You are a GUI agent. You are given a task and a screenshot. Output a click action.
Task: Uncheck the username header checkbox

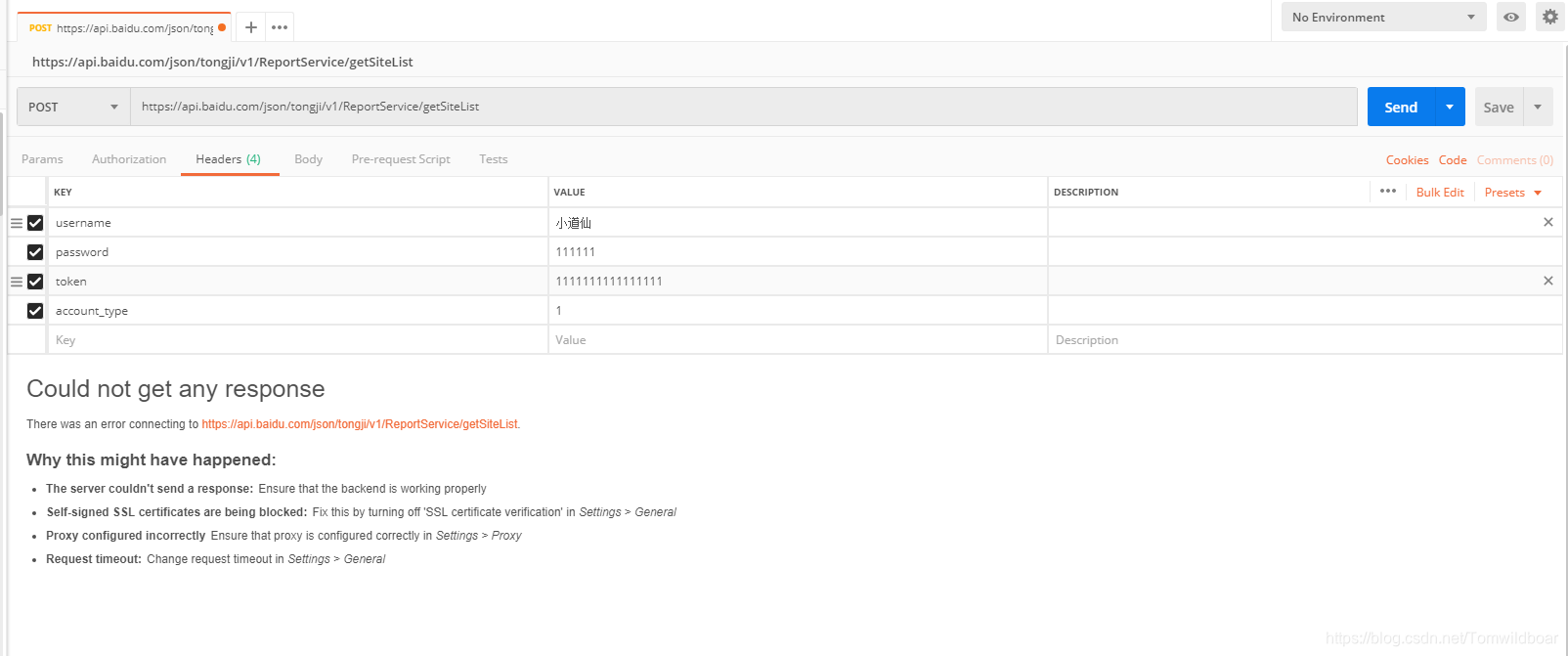(35, 223)
